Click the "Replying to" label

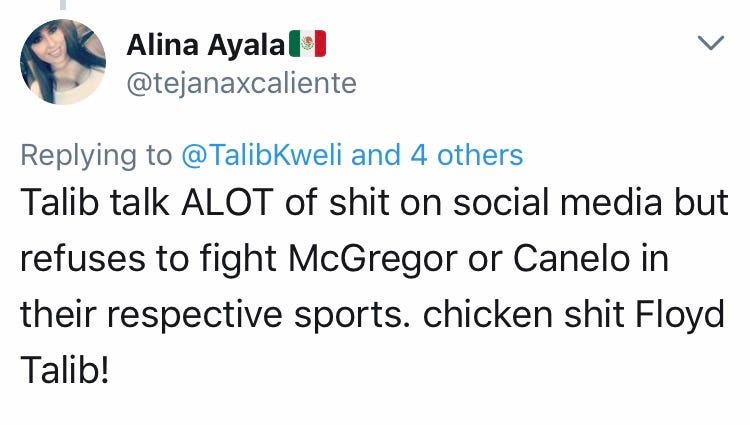[96, 155]
